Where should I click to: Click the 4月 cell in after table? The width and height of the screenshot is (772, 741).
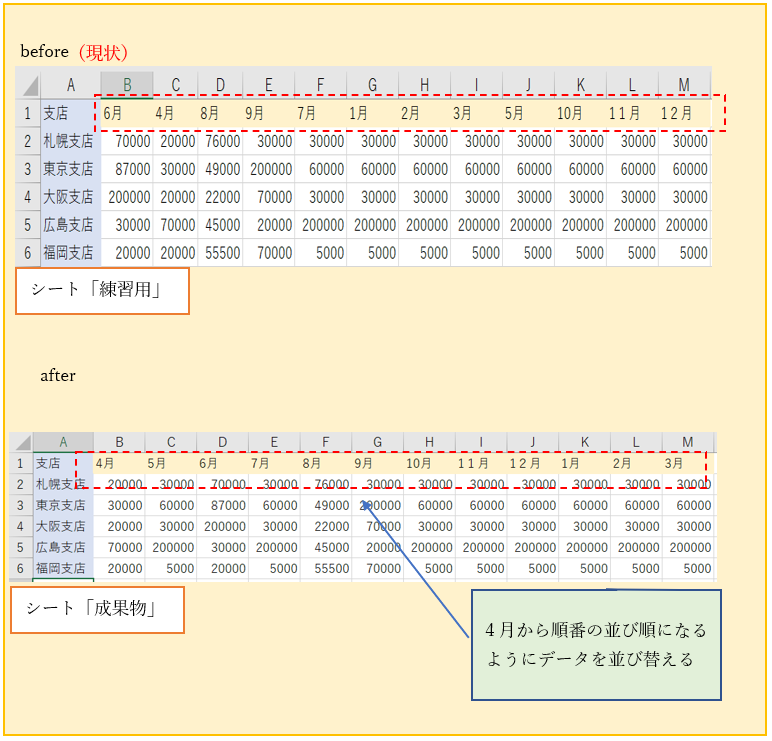(x=119, y=463)
